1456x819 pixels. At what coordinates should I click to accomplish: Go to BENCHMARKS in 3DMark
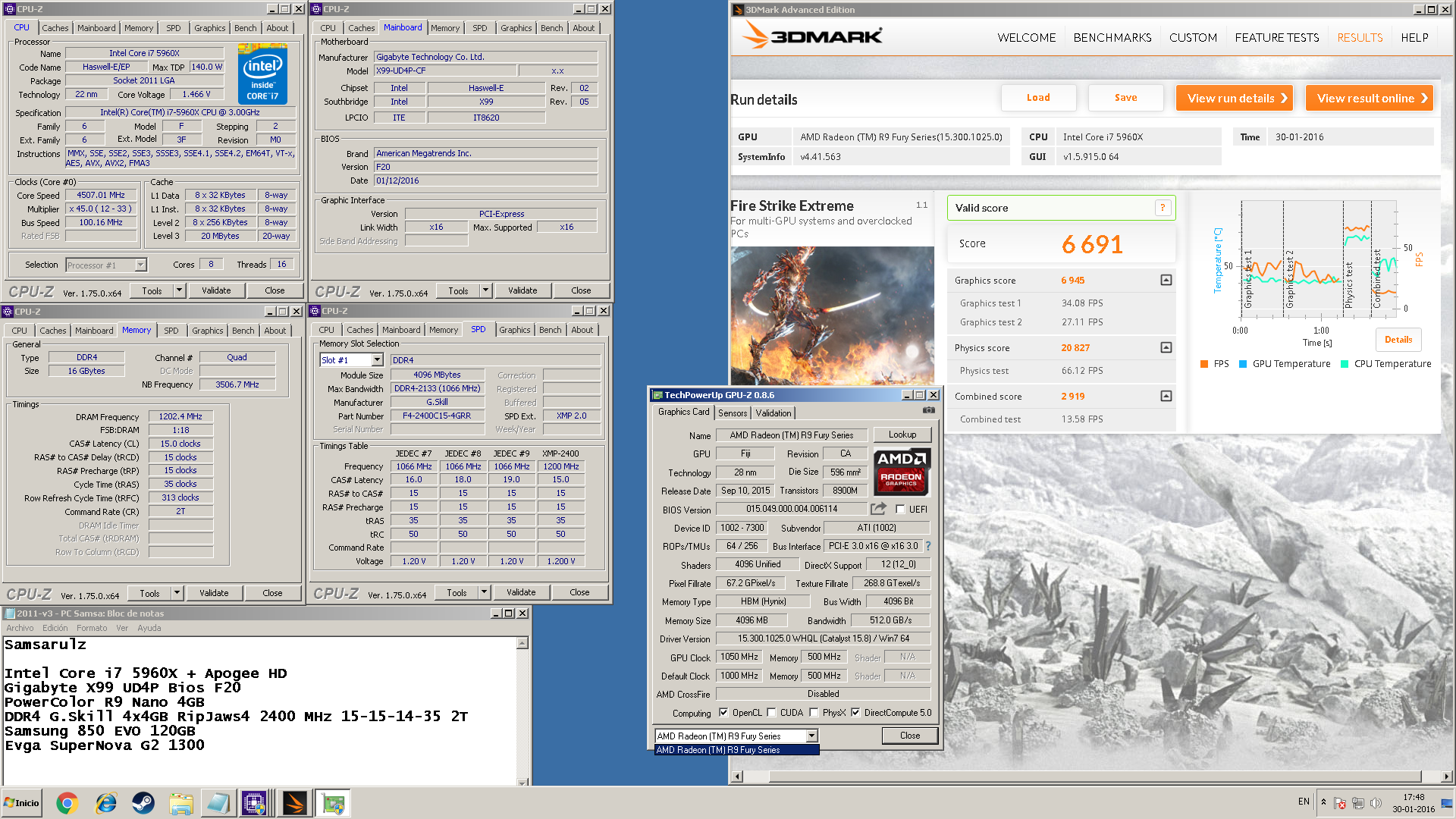tap(1112, 38)
